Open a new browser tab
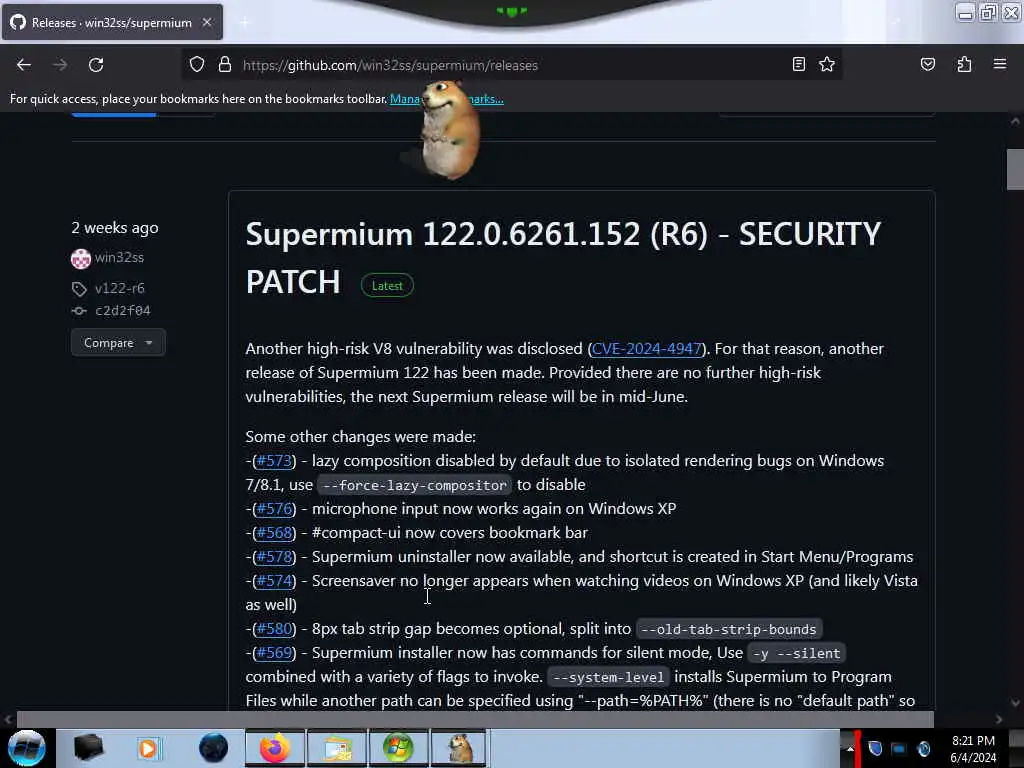This screenshot has width=1024, height=768. [244, 23]
